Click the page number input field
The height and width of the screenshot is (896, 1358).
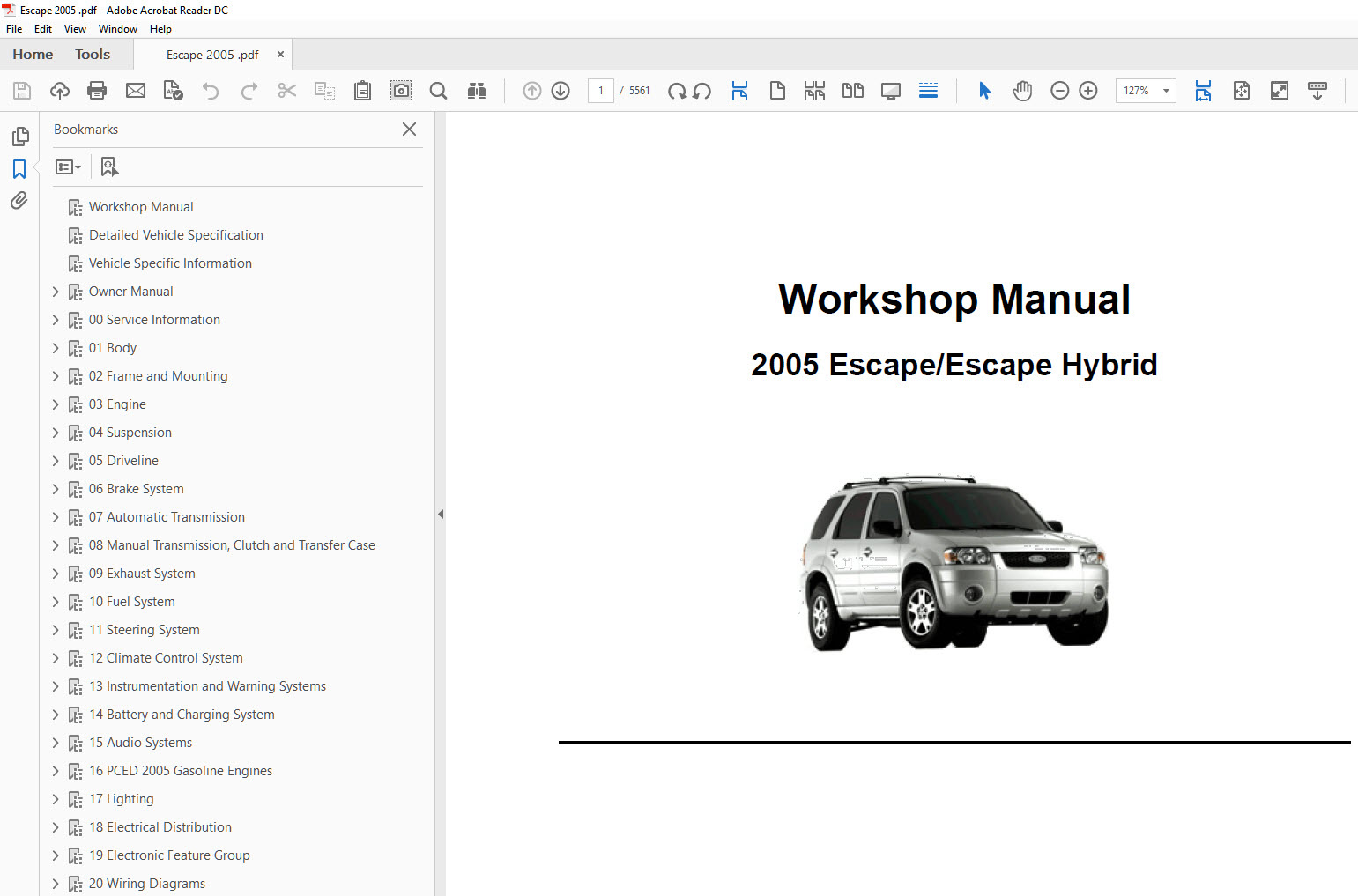click(x=601, y=91)
